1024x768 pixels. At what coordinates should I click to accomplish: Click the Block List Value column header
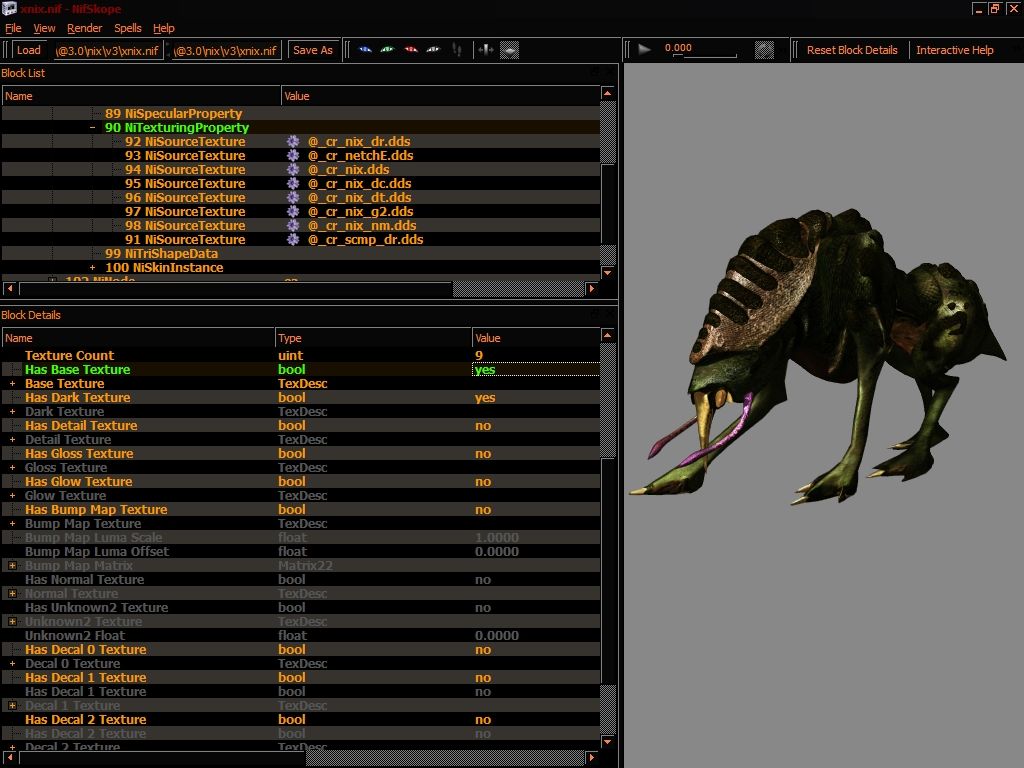point(440,96)
